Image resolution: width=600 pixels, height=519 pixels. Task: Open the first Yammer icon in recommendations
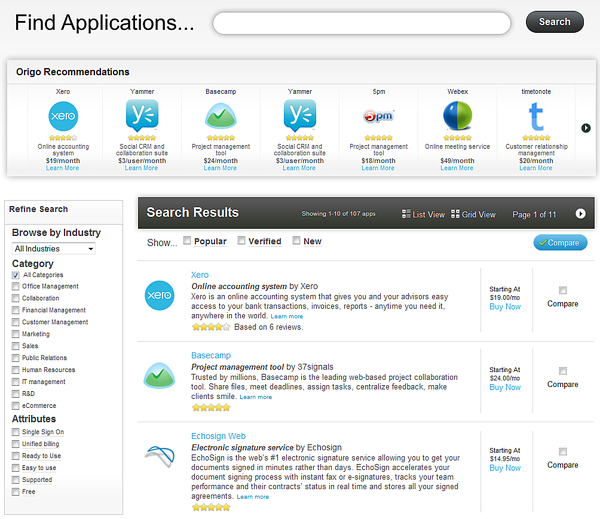tap(142, 116)
